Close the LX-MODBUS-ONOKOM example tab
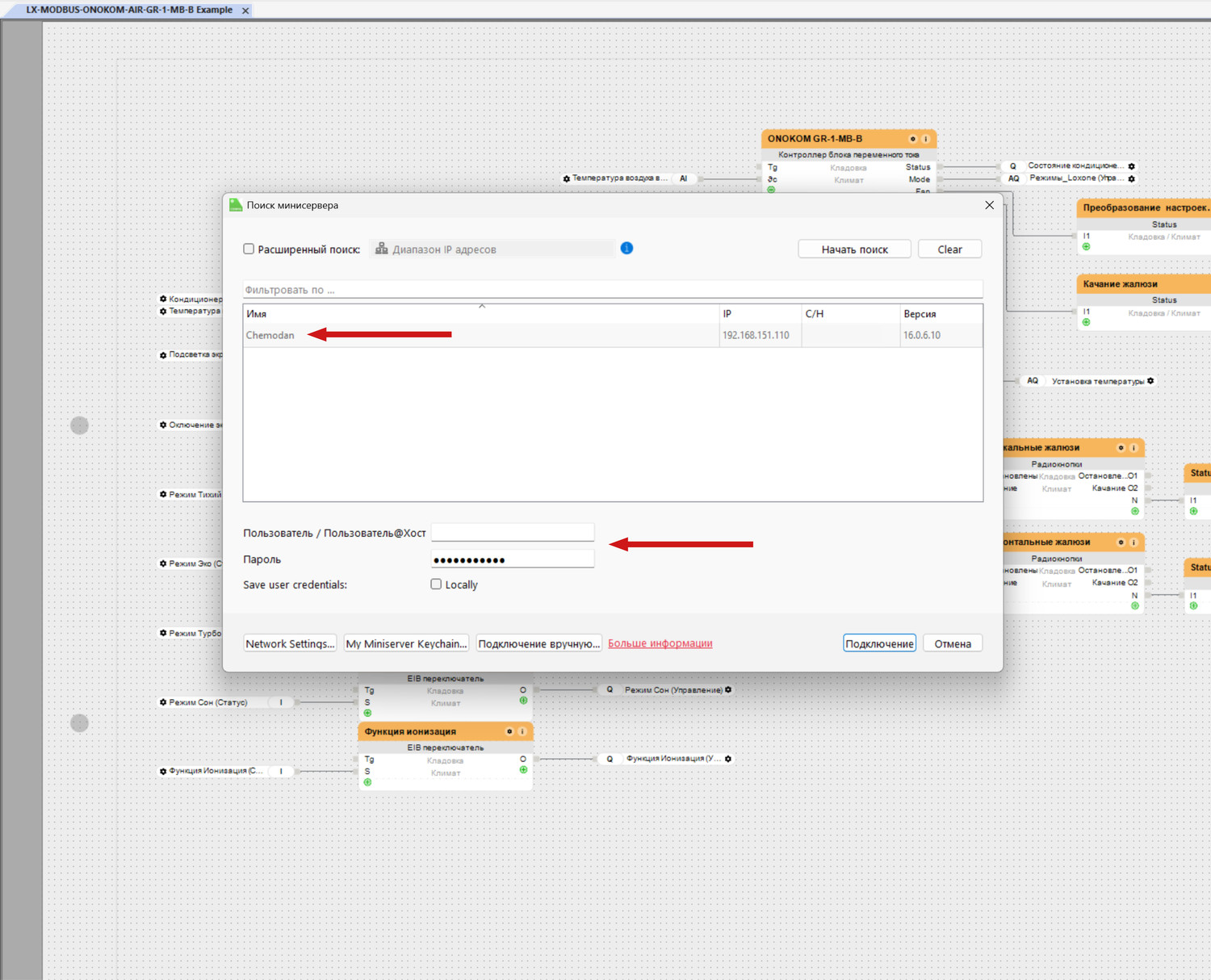The width and height of the screenshot is (1211, 980). tap(245, 10)
